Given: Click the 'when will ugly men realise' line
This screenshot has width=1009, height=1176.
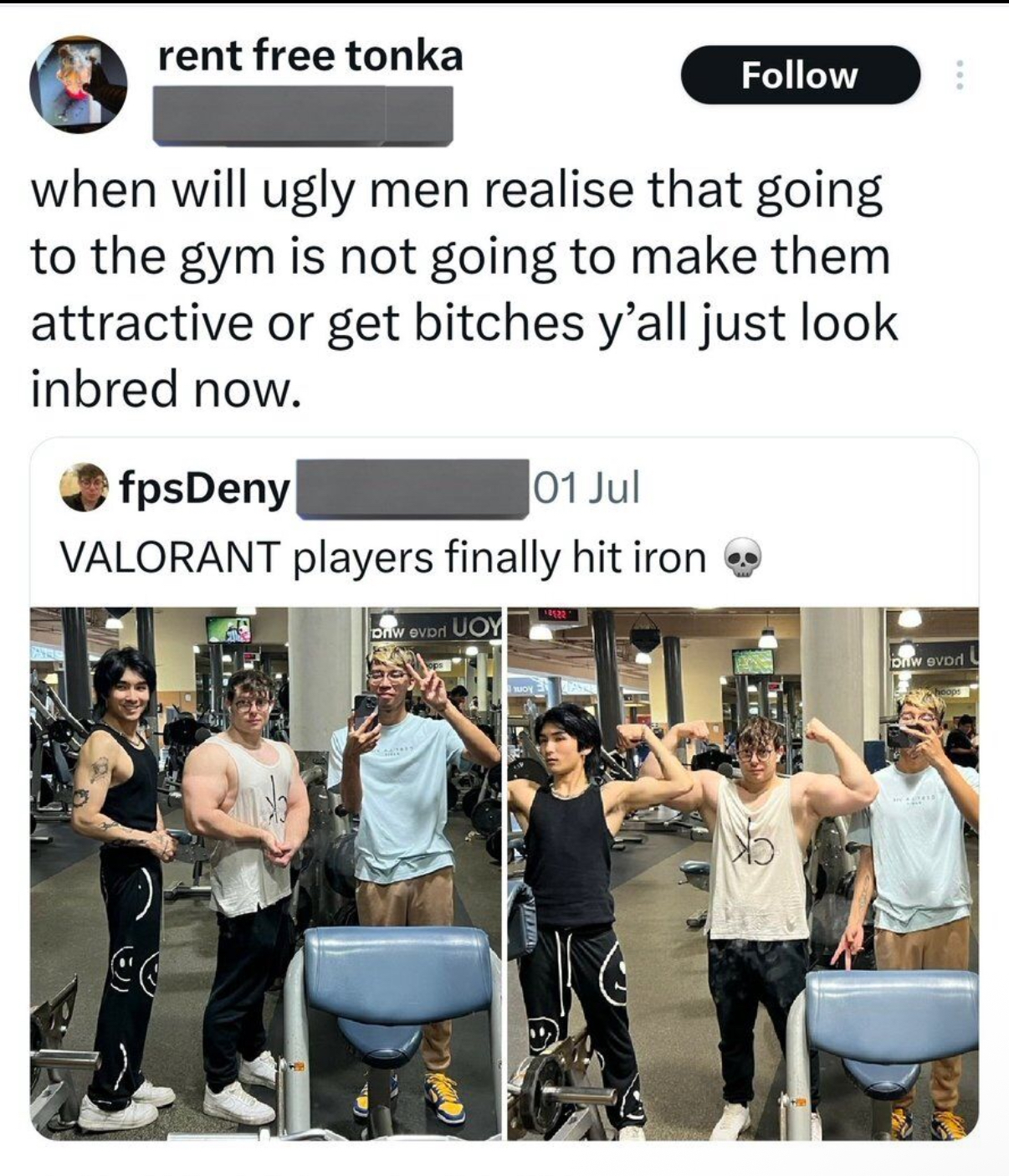Looking at the screenshot, I should pyautogui.click(x=457, y=191).
